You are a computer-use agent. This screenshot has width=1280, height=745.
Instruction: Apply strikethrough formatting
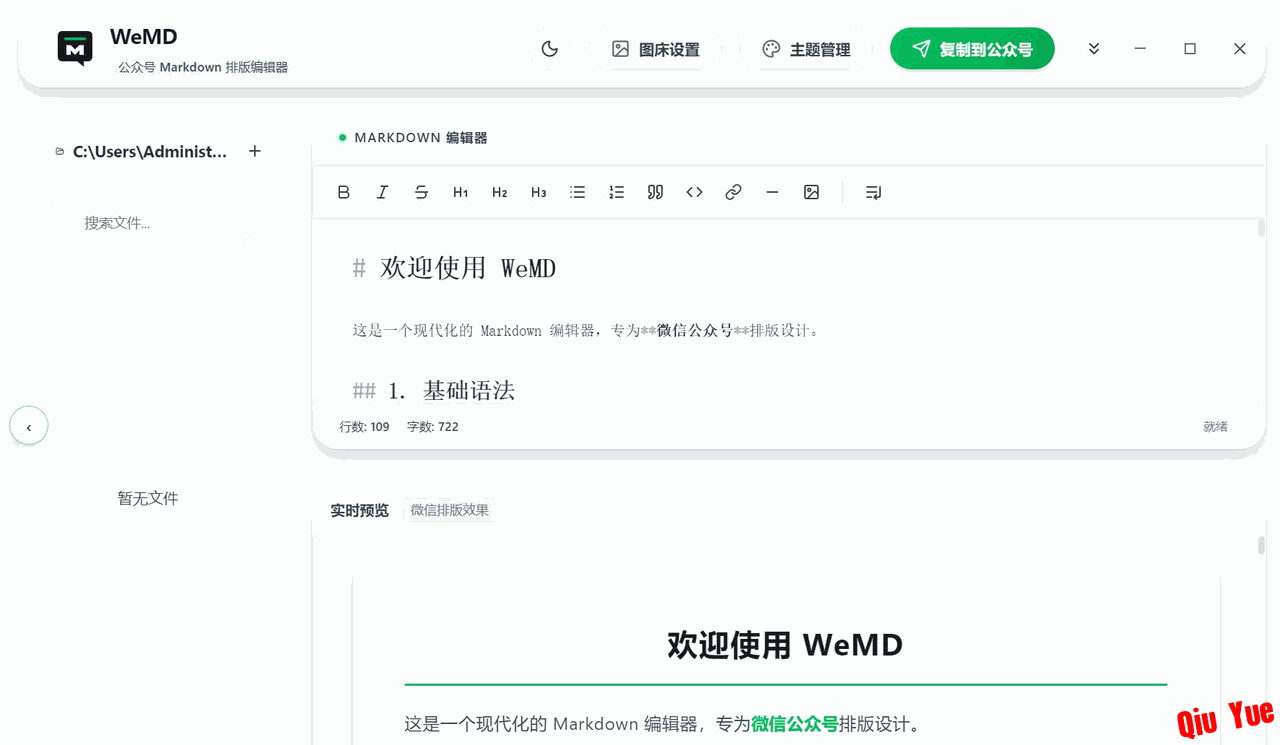point(421,192)
